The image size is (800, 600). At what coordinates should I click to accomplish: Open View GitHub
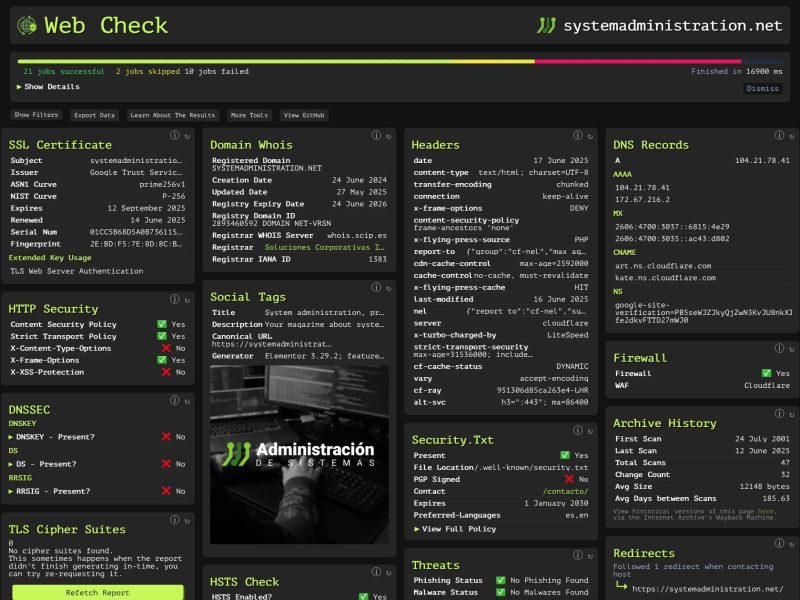304,115
